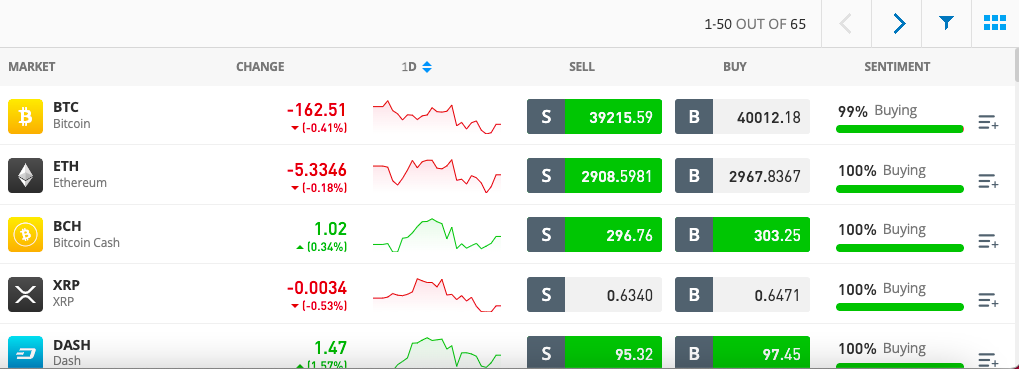
Task: Sell BTC at 39215.59
Action: click(594, 116)
